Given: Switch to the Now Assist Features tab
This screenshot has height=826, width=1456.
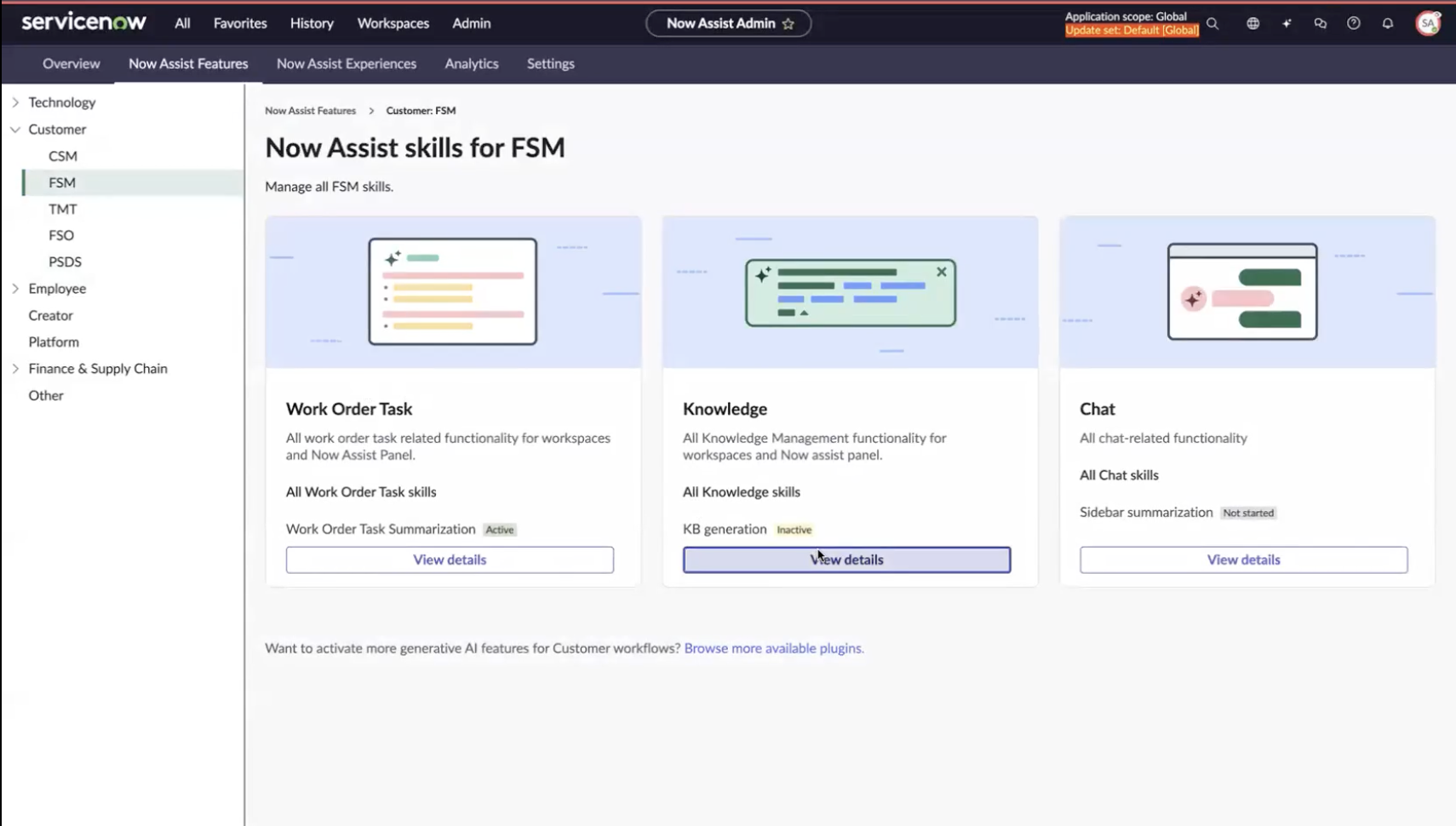Looking at the screenshot, I should tap(188, 64).
